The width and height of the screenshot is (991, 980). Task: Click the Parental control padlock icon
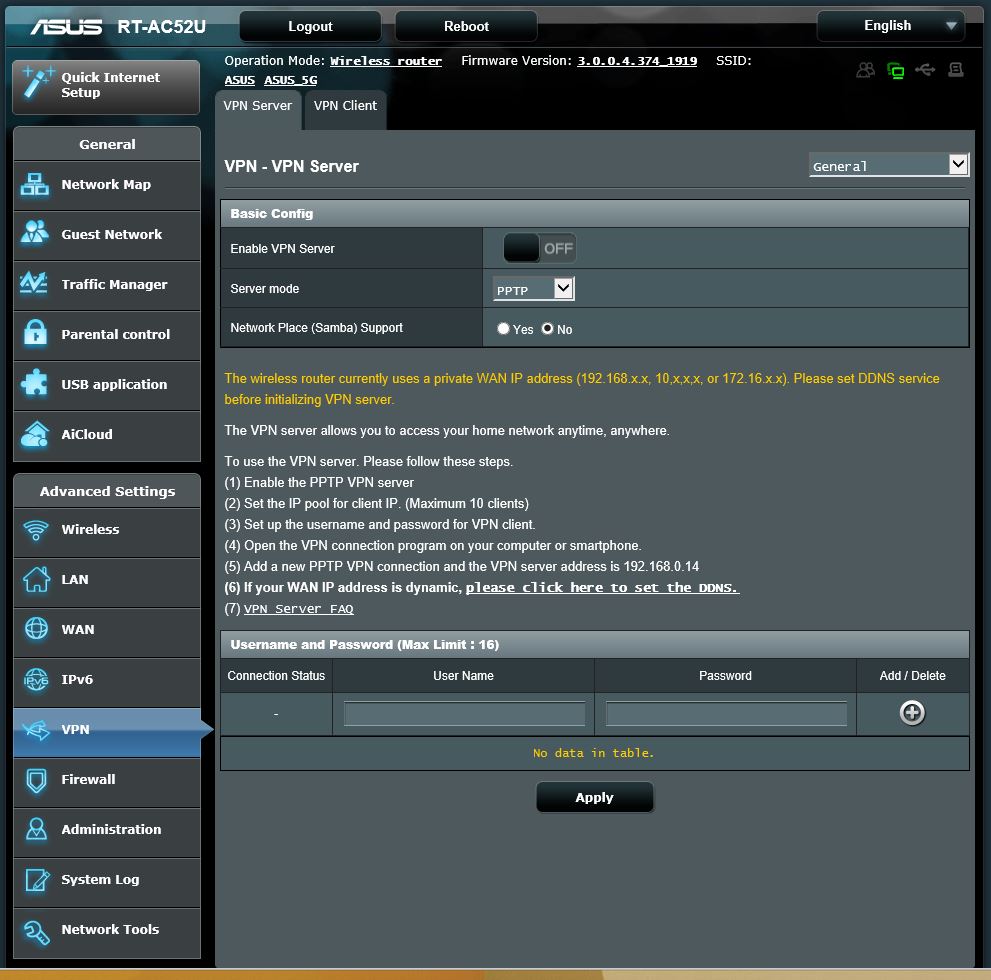pyautogui.click(x=35, y=332)
